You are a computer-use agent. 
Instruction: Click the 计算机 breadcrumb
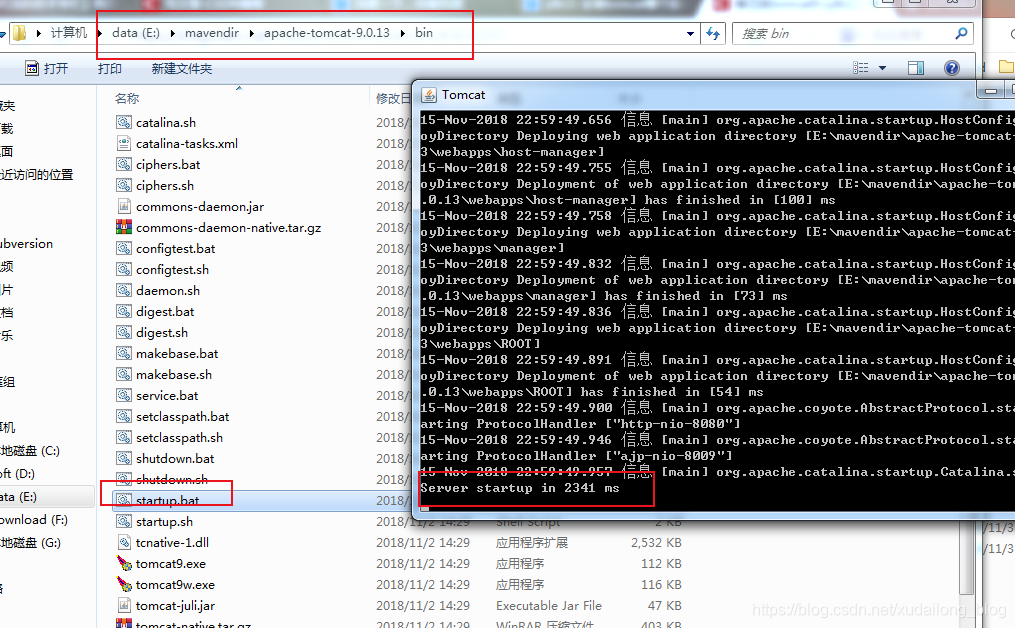click(69, 32)
